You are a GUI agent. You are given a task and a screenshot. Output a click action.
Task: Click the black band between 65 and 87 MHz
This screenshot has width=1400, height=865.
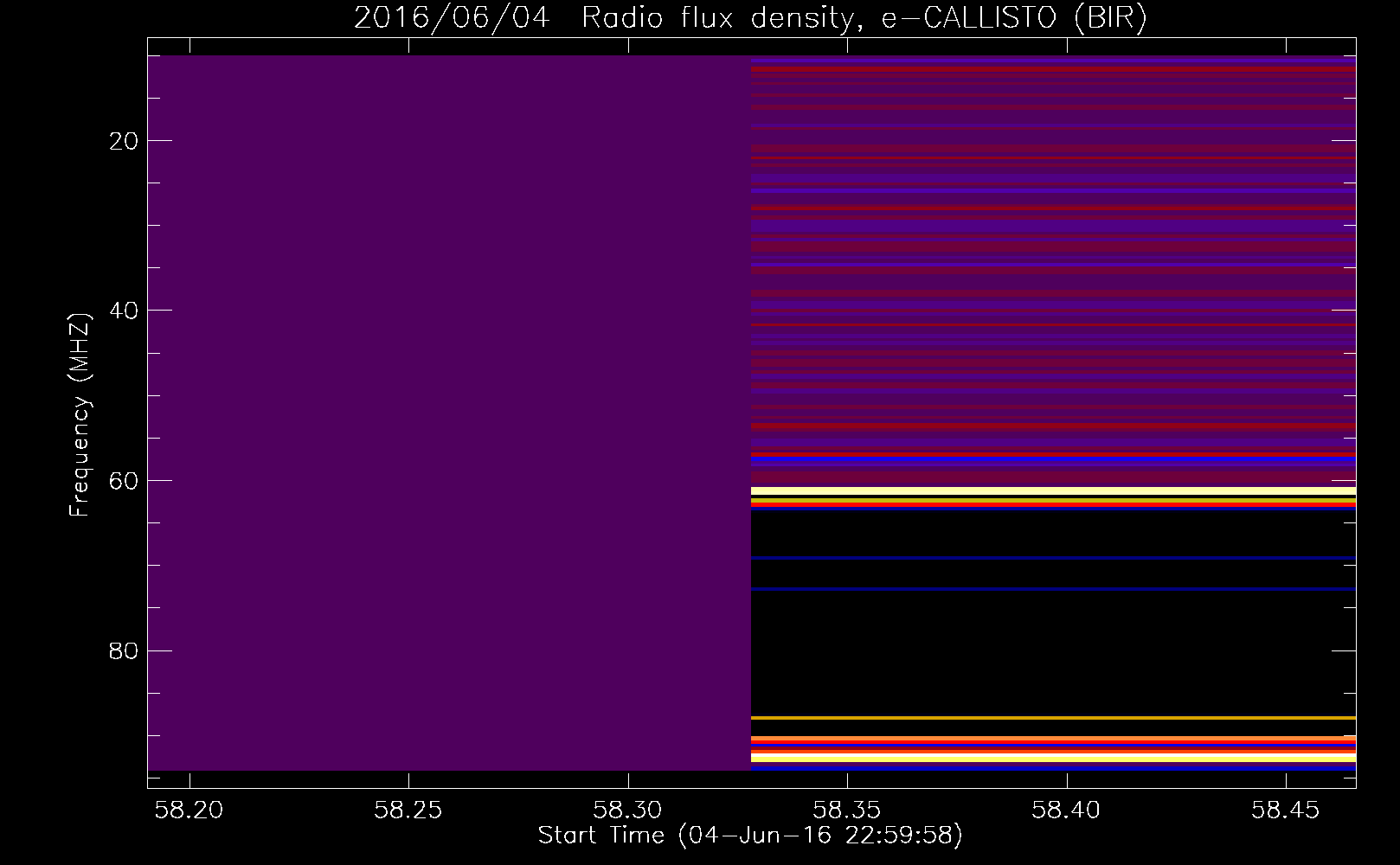click(x=1053, y=614)
